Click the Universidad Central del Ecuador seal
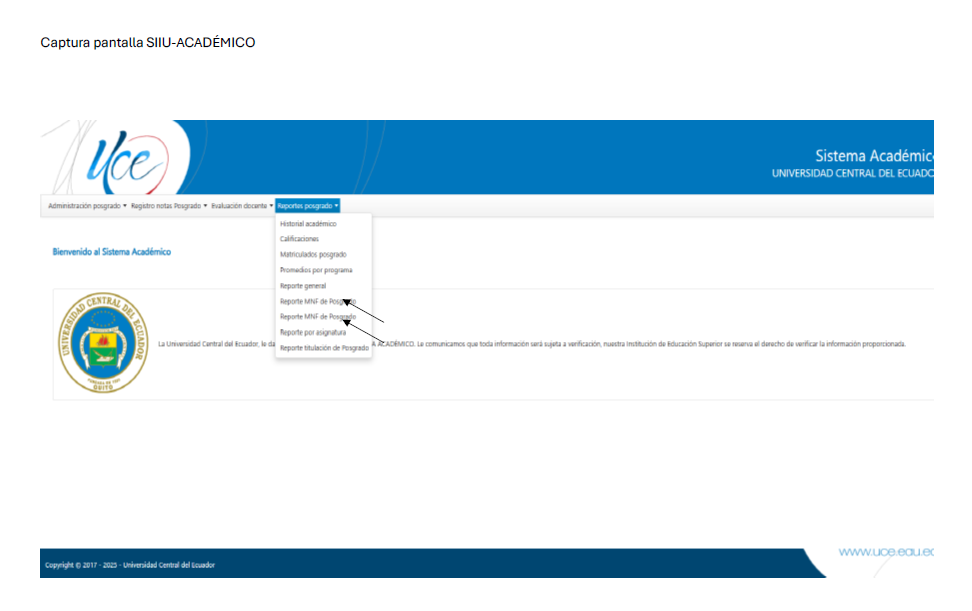Viewport: 972px width, 611px height. point(101,344)
